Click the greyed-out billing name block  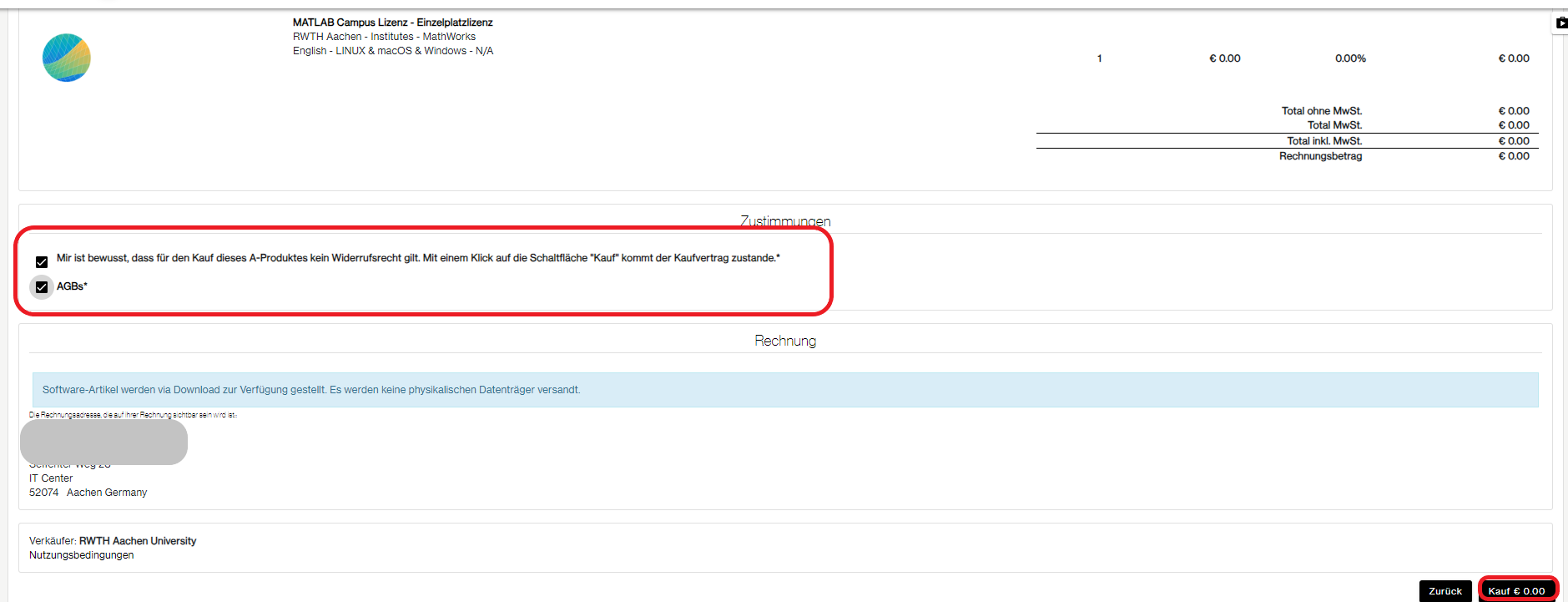point(103,442)
